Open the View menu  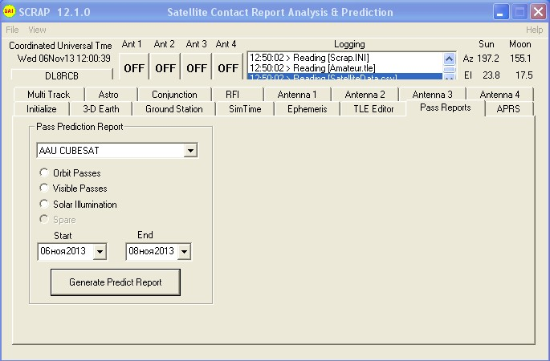(x=37, y=30)
